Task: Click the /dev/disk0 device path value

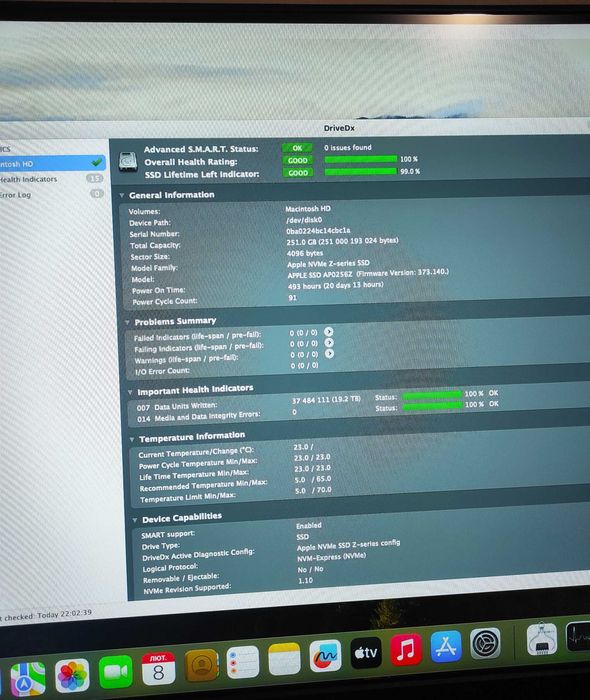Action: [x=304, y=220]
